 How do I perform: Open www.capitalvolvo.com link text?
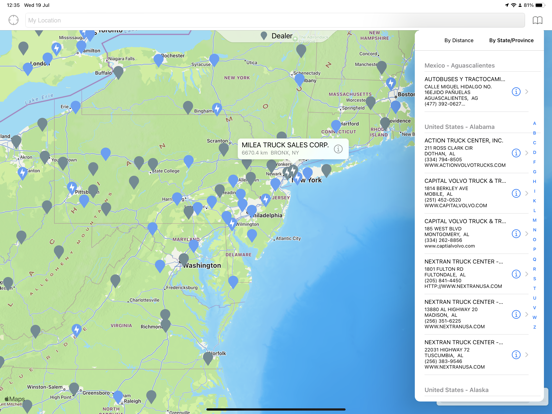456,206
